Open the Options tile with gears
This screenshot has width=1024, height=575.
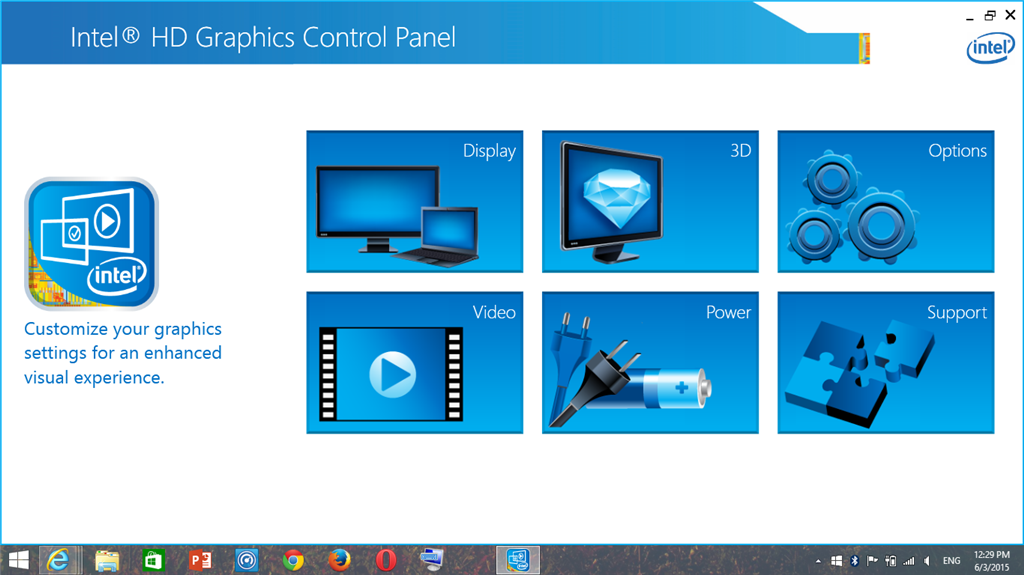(886, 201)
